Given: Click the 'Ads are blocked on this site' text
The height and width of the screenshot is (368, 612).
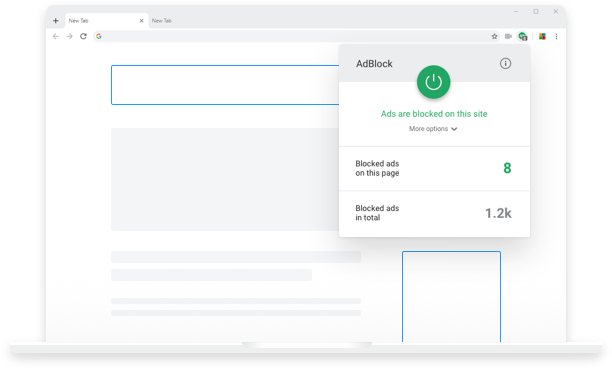Looking at the screenshot, I should [434, 114].
